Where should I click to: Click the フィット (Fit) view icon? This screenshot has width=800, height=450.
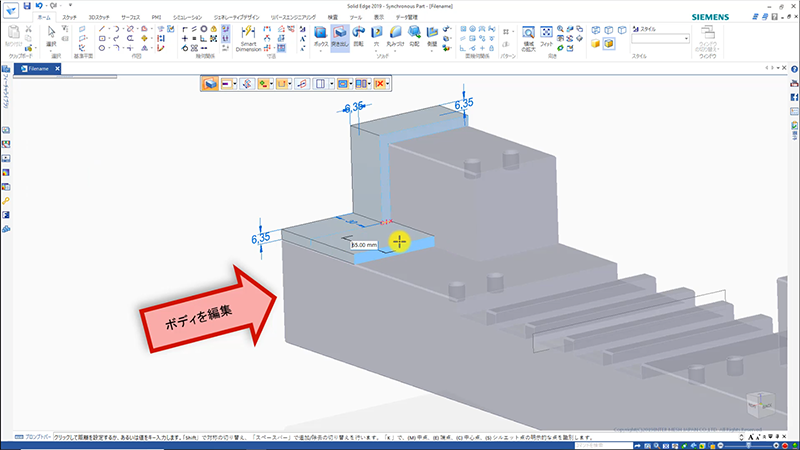pyautogui.click(x=546, y=37)
